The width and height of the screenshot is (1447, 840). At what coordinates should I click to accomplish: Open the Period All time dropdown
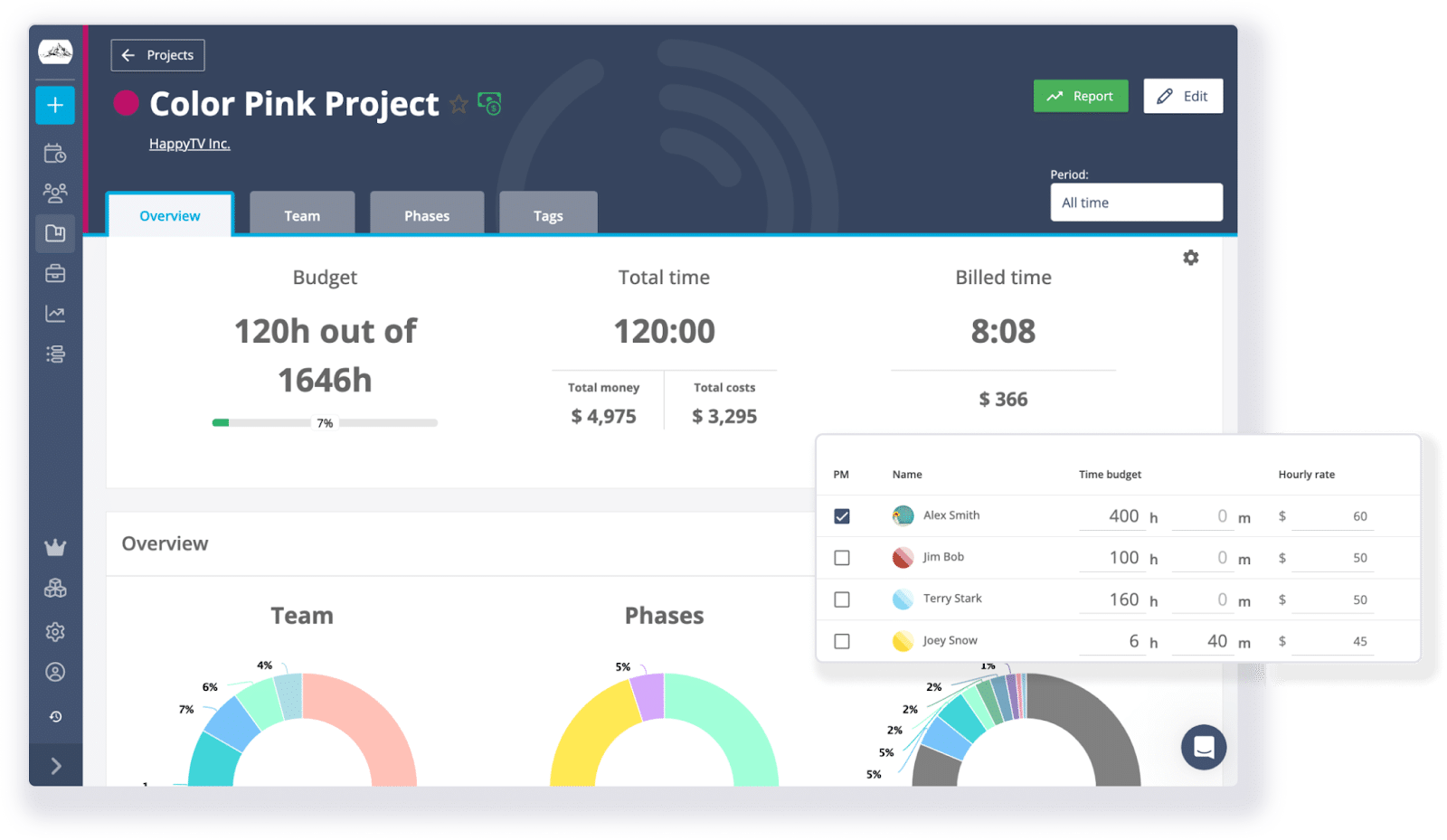(1136, 203)
